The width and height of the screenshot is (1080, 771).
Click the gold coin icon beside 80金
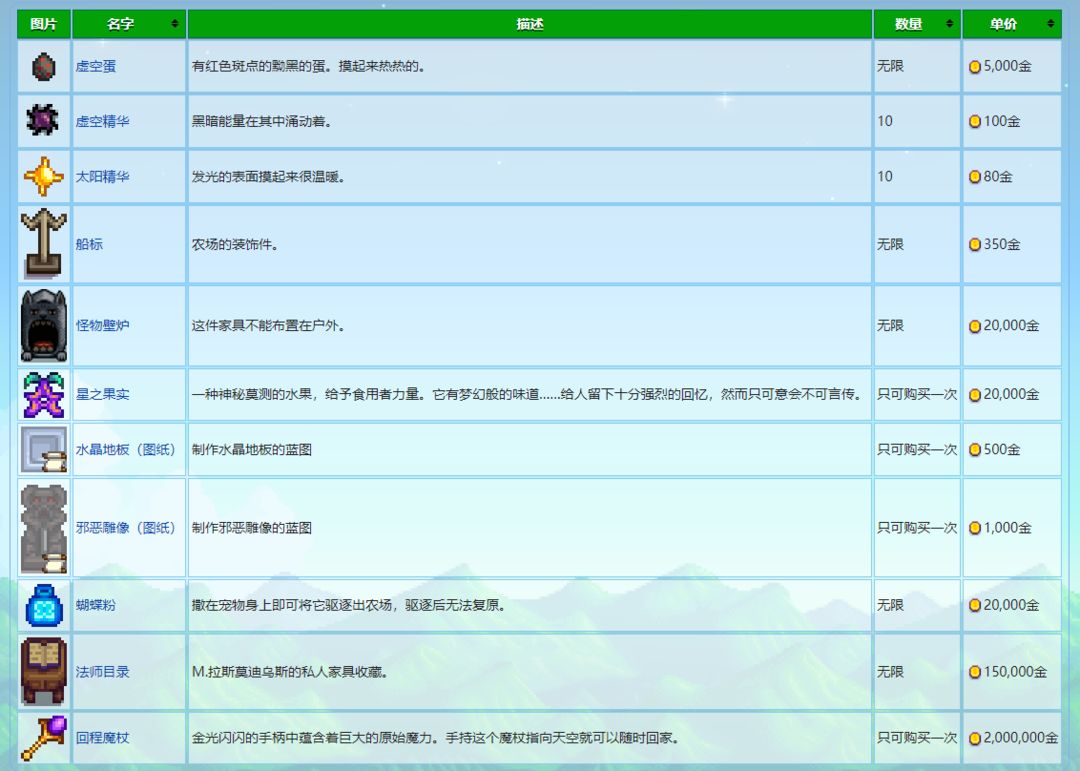[x=975, y=177]
